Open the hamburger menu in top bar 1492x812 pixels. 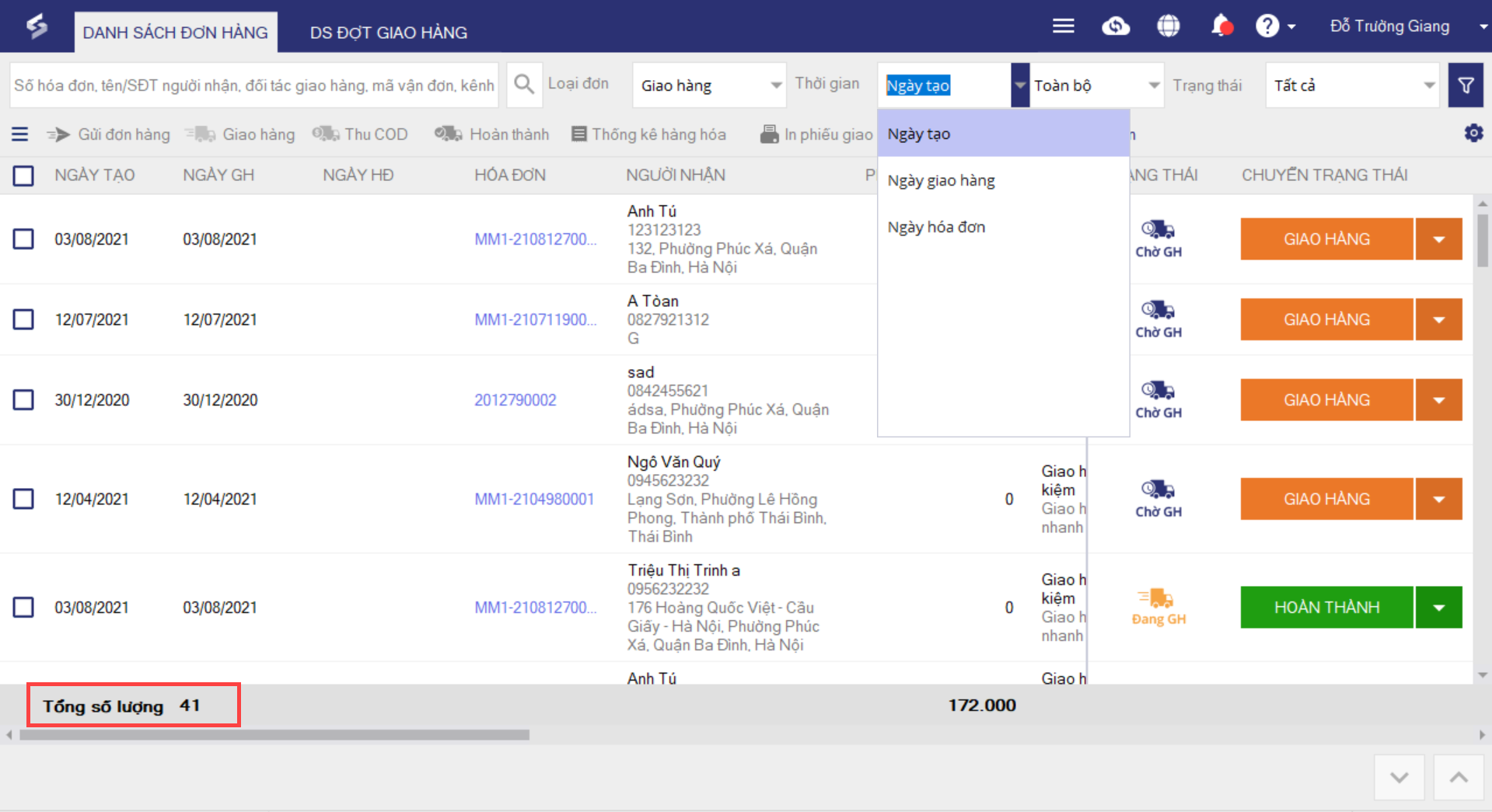(1063, 26)
